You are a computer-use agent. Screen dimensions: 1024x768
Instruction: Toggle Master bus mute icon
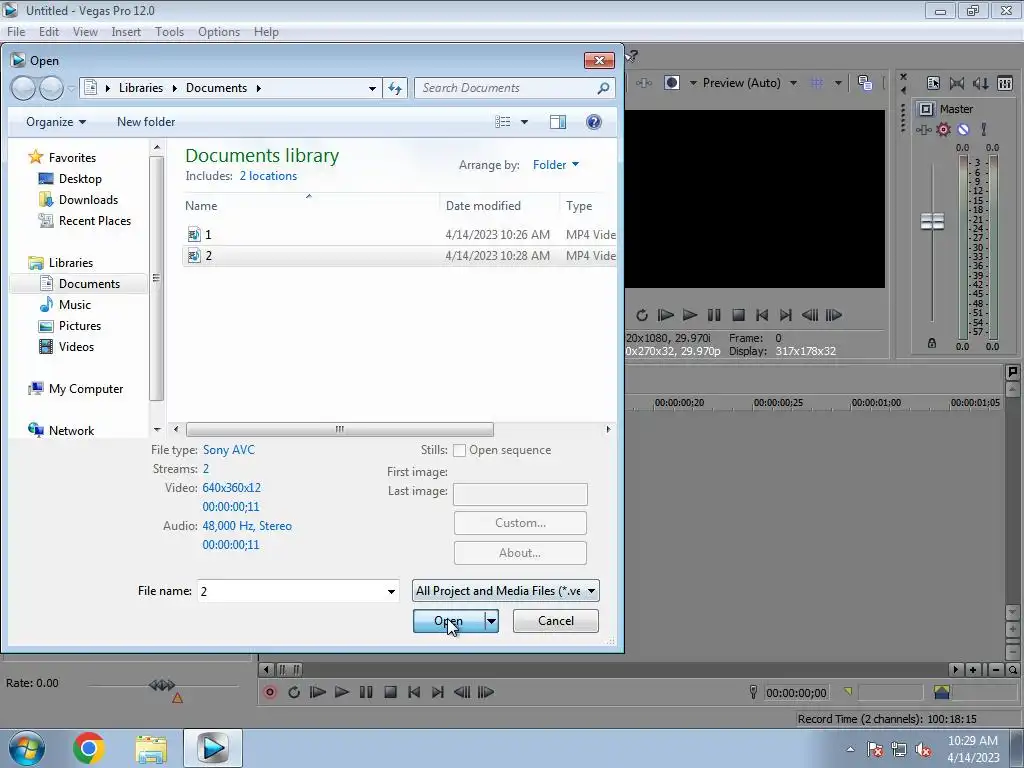tap(963, 129)
